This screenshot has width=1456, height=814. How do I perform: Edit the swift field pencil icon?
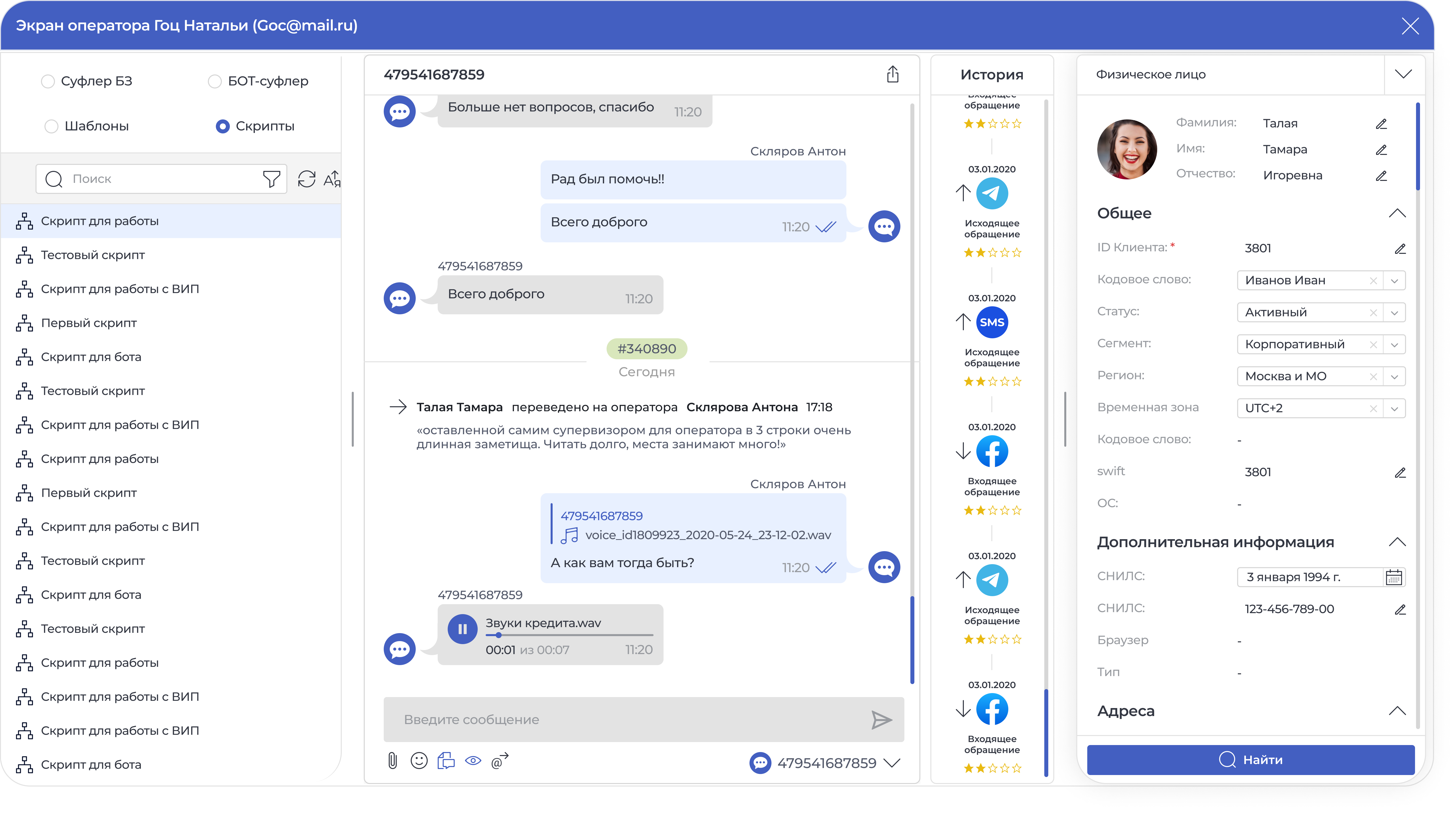[x=1400, y=472]
